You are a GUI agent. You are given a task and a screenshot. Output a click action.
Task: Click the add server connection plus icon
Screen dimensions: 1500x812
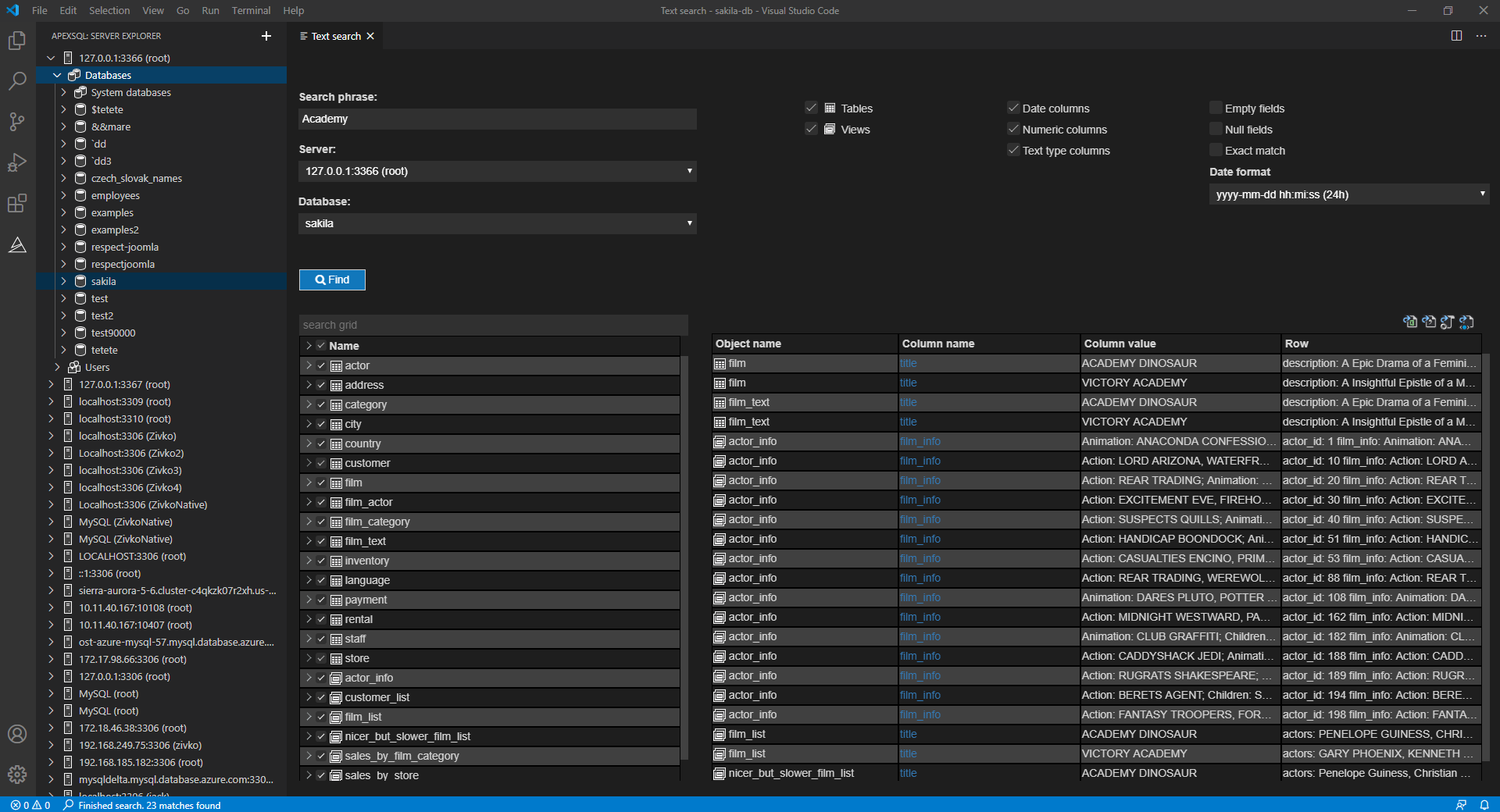click(266, 36)
